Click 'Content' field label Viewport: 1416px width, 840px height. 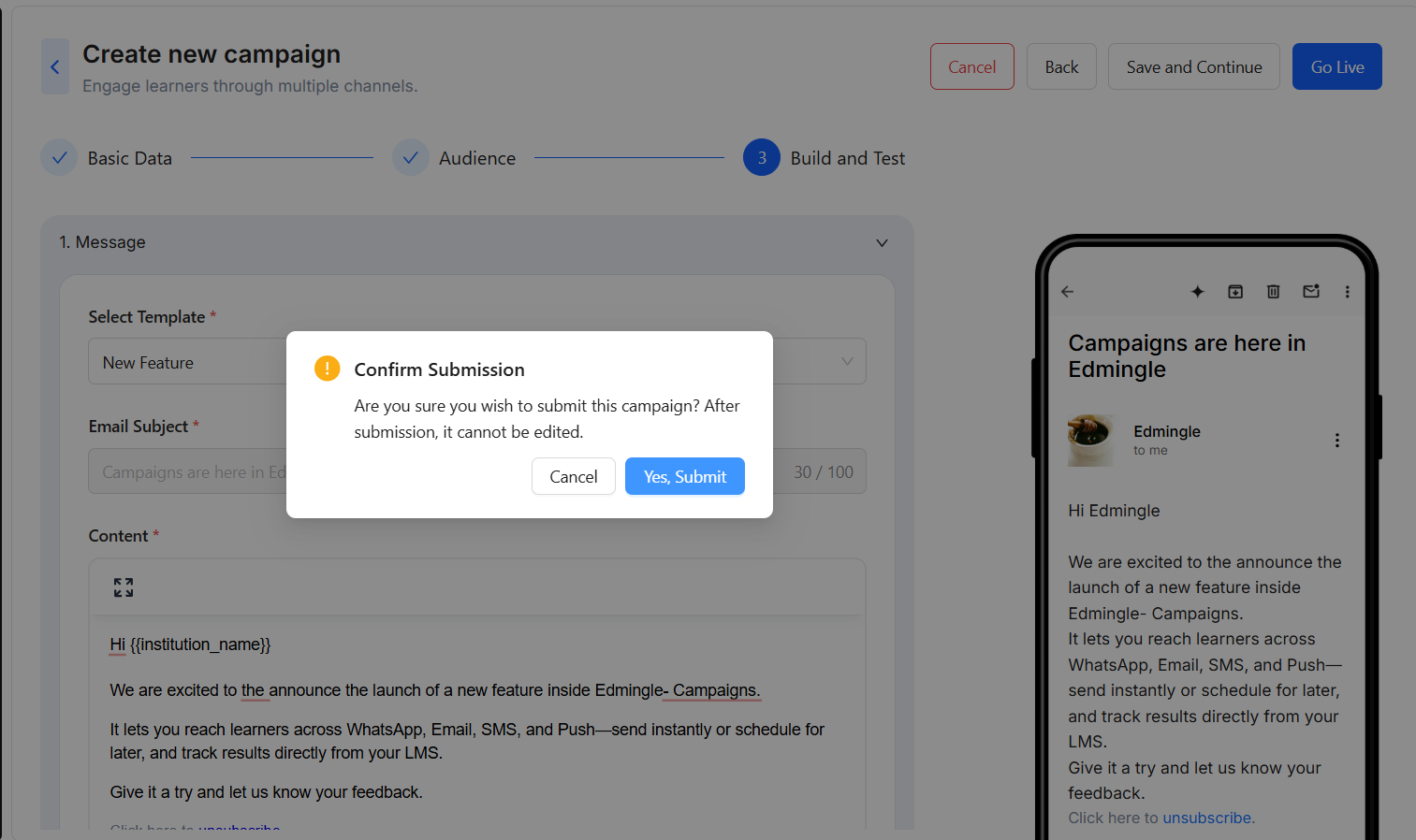118,536
